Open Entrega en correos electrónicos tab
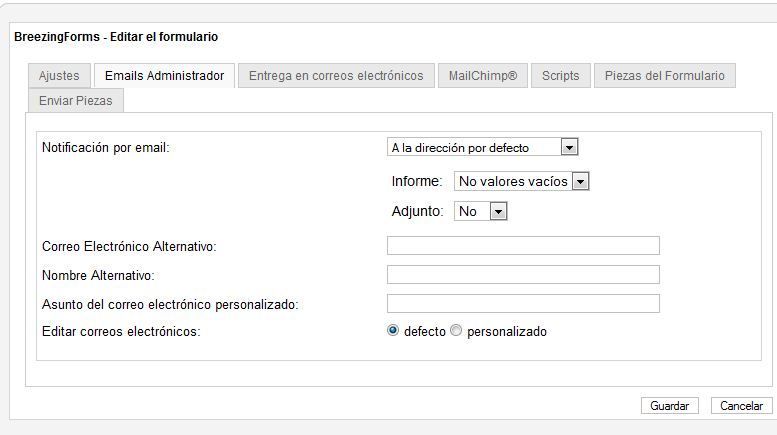777x435 pixels. [336, 76]
